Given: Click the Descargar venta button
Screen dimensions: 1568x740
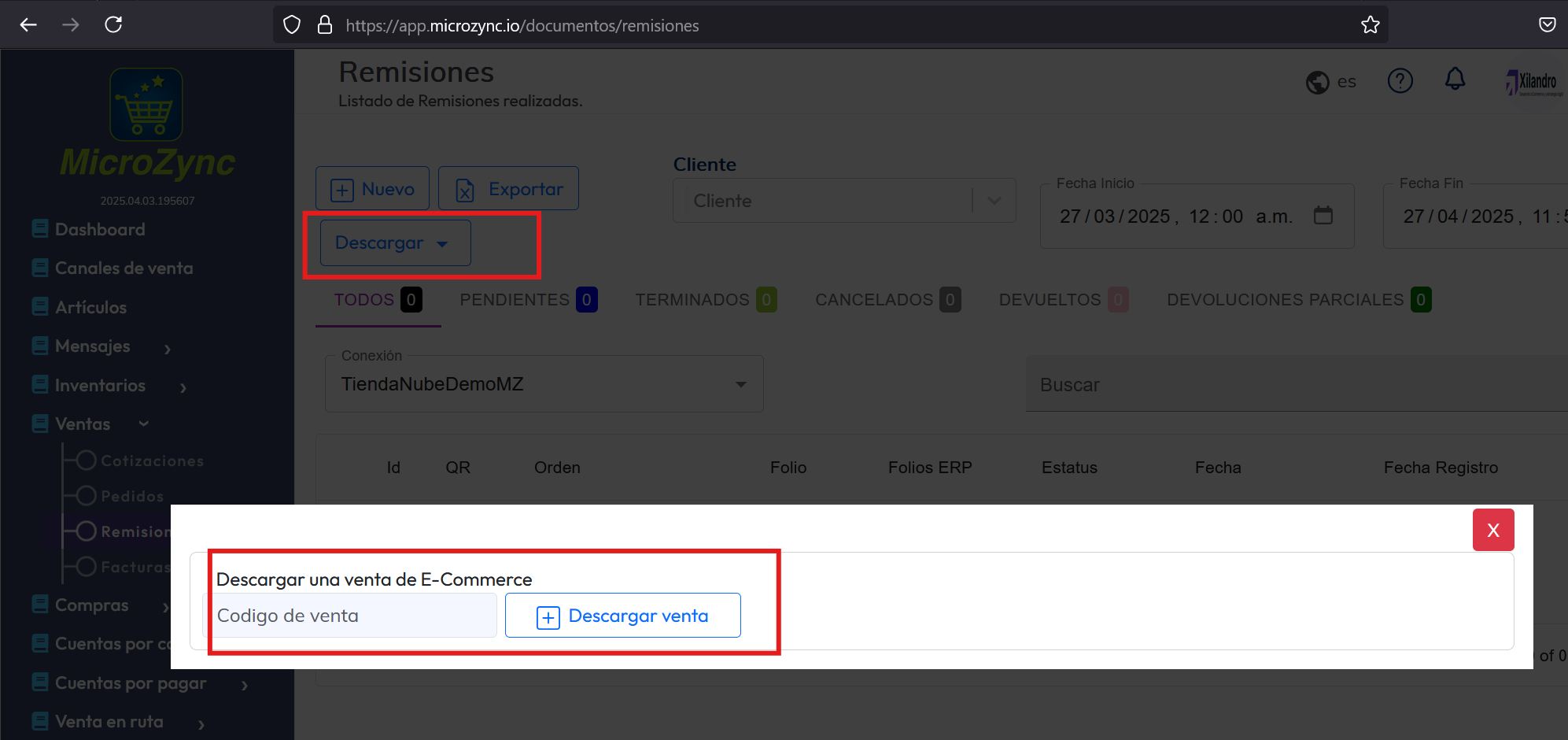Looking at the screenshot, I should [622, 616].
